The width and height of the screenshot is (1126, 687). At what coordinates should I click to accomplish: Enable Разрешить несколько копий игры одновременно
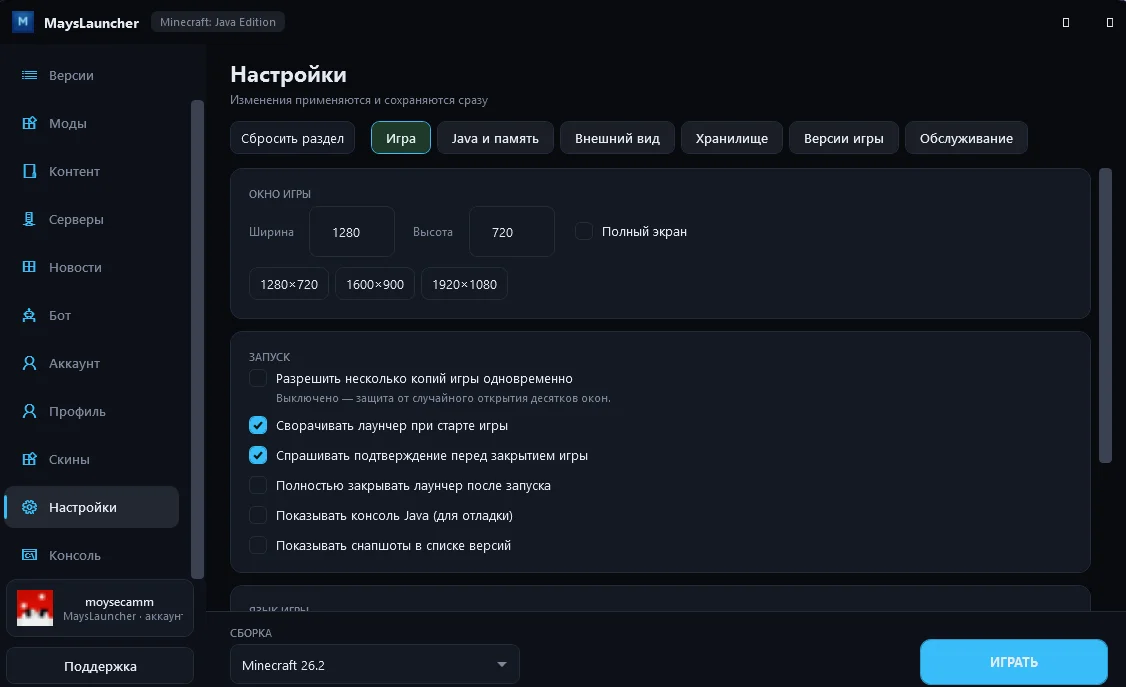tap(258, 378)
